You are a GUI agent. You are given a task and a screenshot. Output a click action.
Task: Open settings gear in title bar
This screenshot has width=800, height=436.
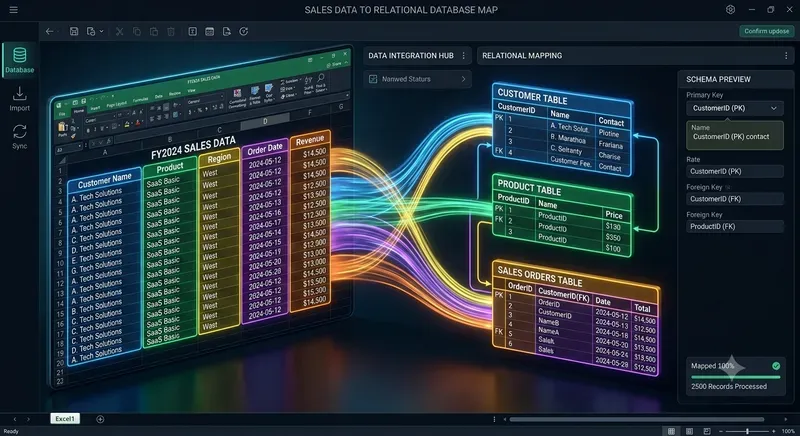coord(730,10)
